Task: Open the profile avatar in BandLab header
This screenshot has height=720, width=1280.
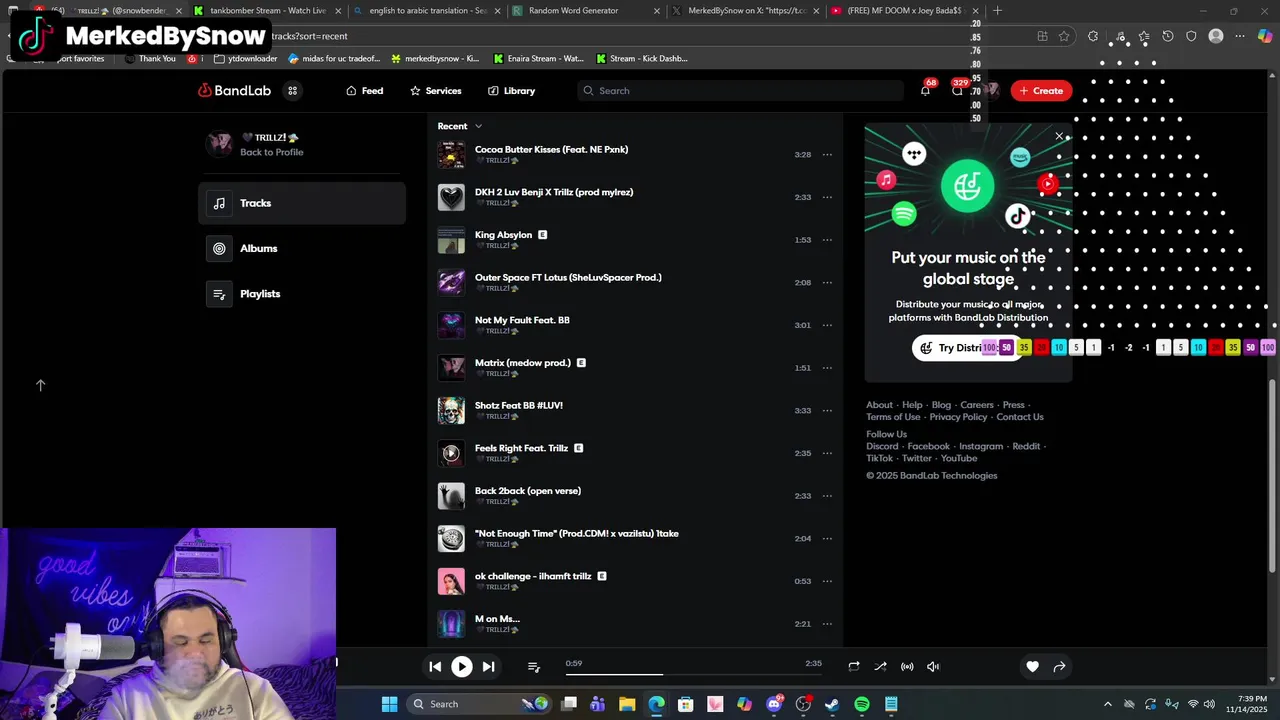Action: coord(991,91)
